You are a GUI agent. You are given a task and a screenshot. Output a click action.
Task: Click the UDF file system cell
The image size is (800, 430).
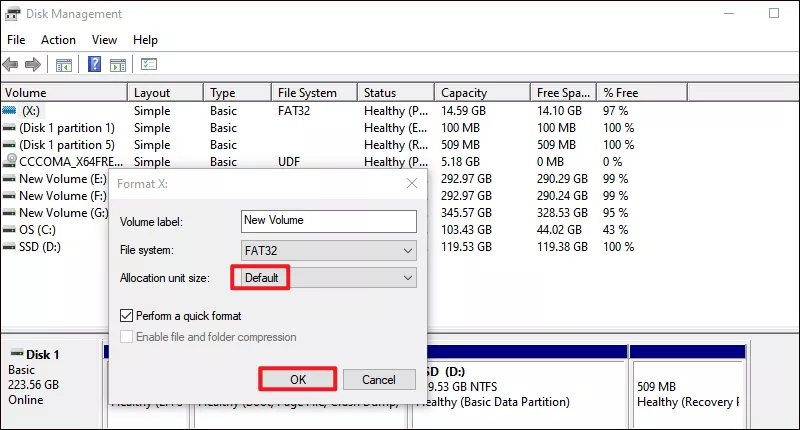[x=289, y=162]
